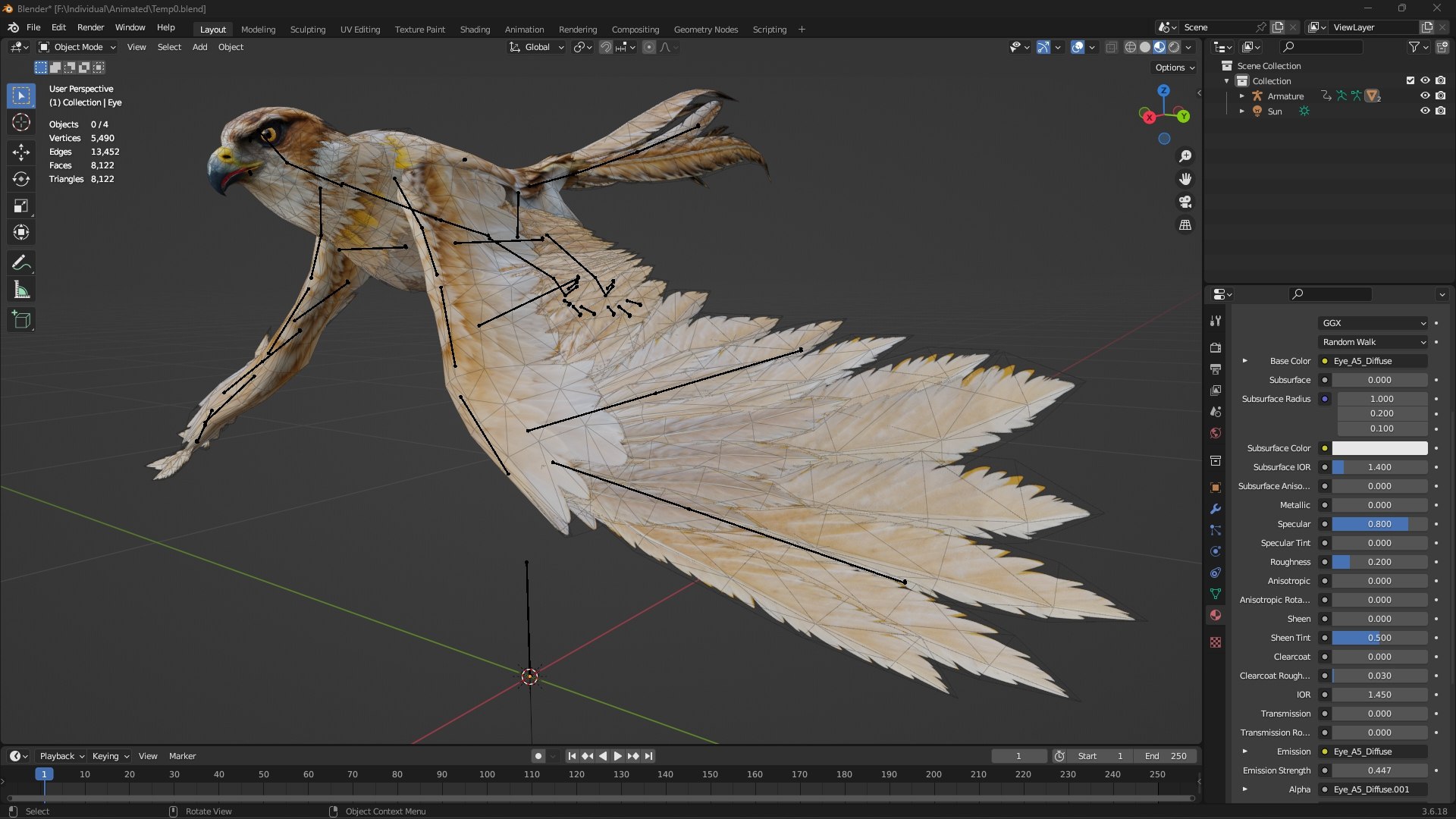Screen dimensions: 1456x819
Task: Switch to solid viewport shading
Action: tap(1145, 47)
